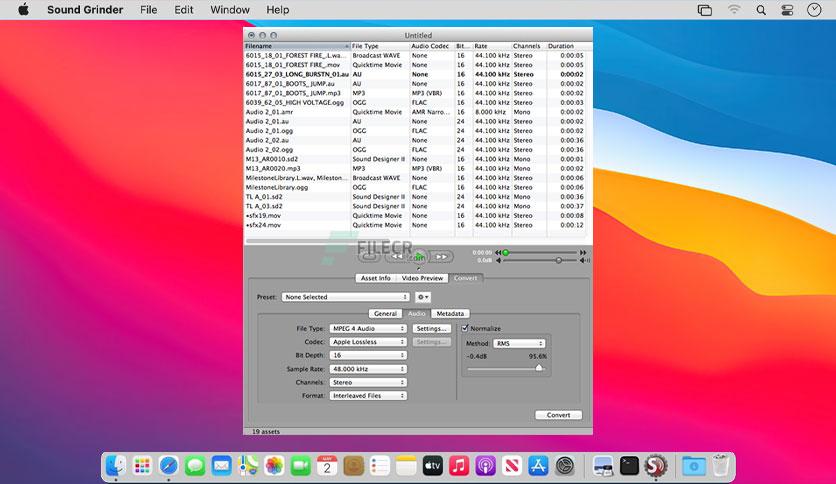This screenshot has width=836, height=484.
Task: Click the volume minimum speaker icon
Action: [x=499, y=261]
